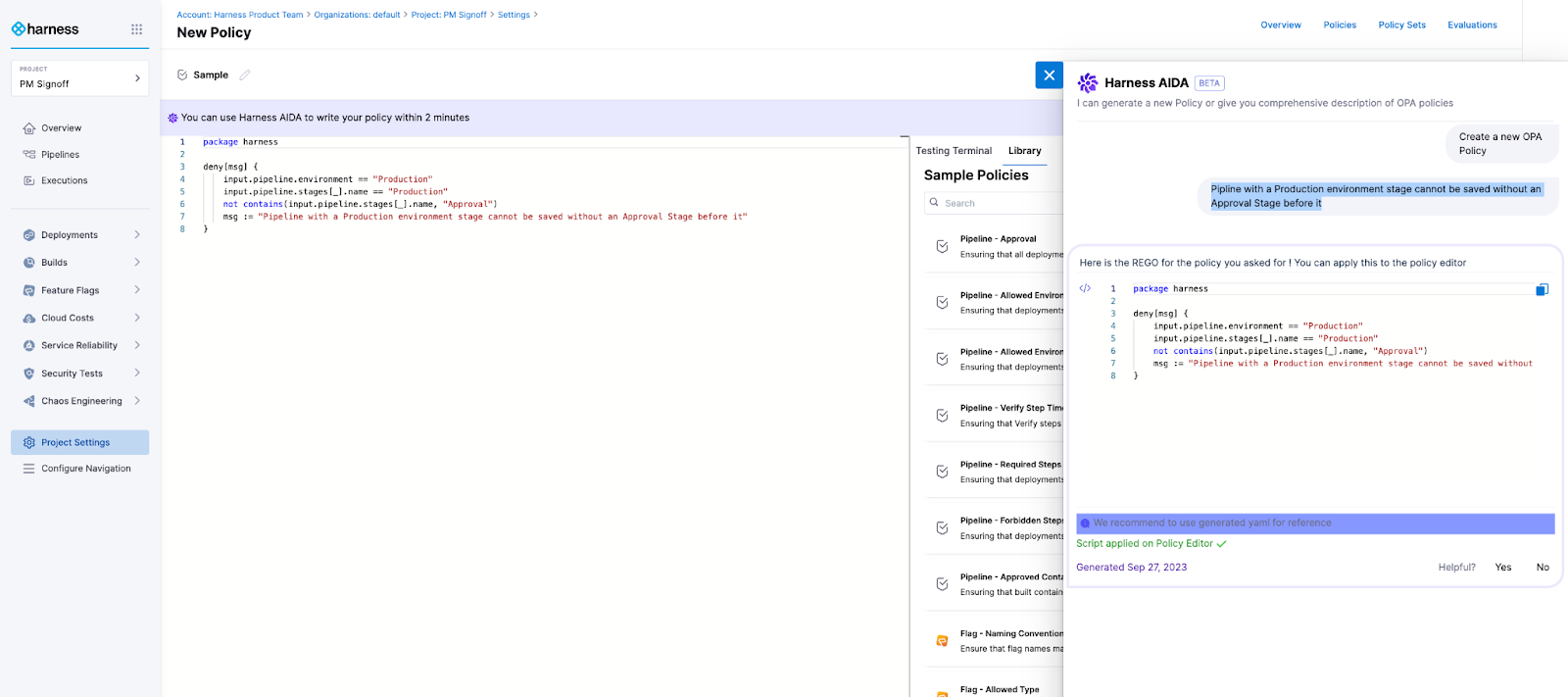Select No for helpful feedback
The image size is (1568, 697).
click(1543, 568)
